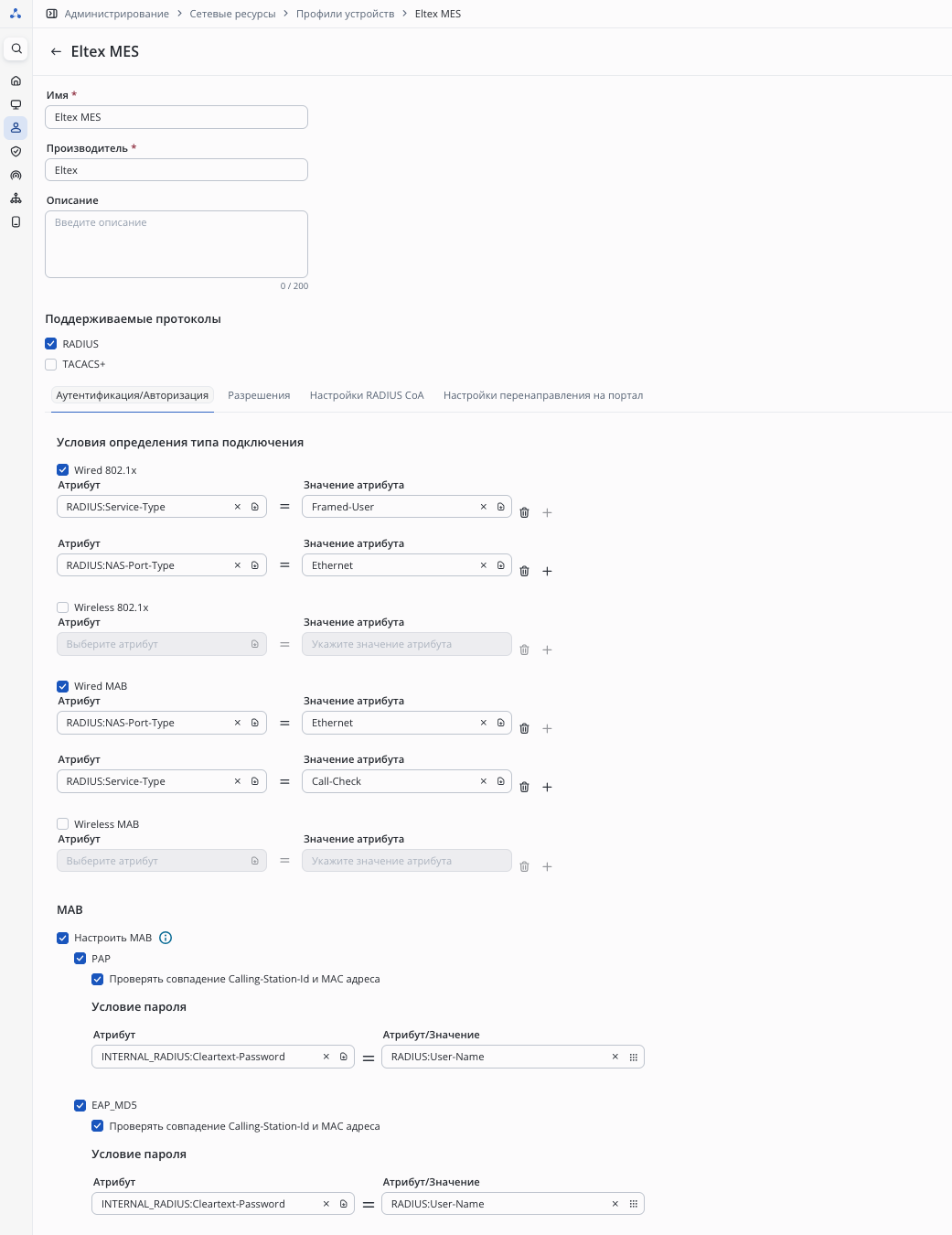Delete the Framed-User condition row with trash icon
Screen dimensions: 952x1235
click(524, 513)
